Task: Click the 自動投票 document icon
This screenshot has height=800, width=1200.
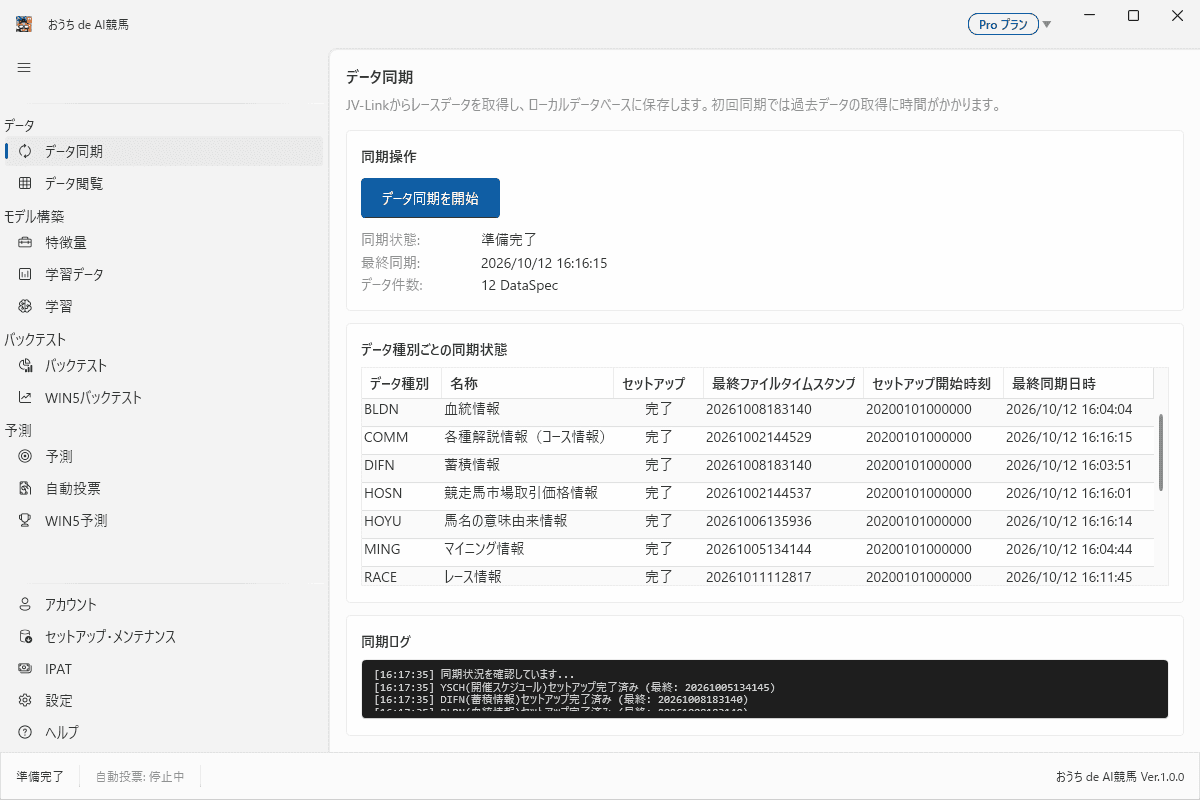Action: [25, 488]
